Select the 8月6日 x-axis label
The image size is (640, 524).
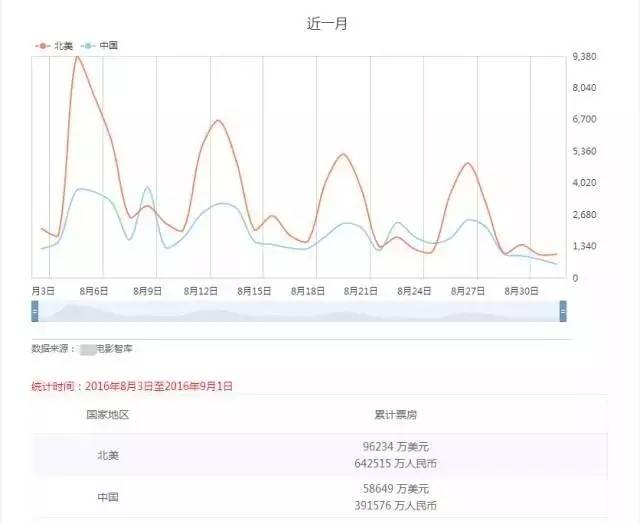94,290
